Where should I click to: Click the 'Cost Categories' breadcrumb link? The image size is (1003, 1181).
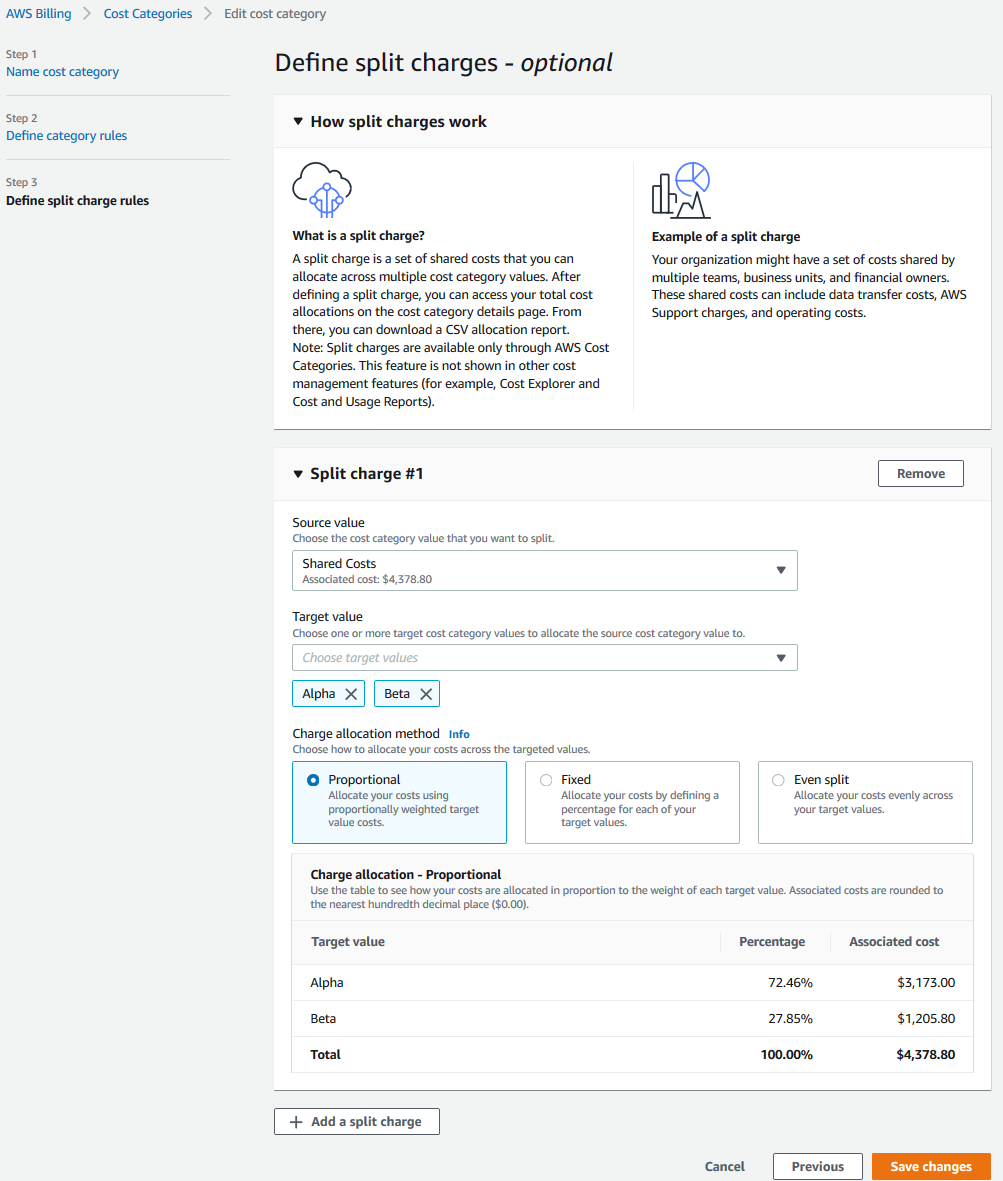[x=147, y=13]
